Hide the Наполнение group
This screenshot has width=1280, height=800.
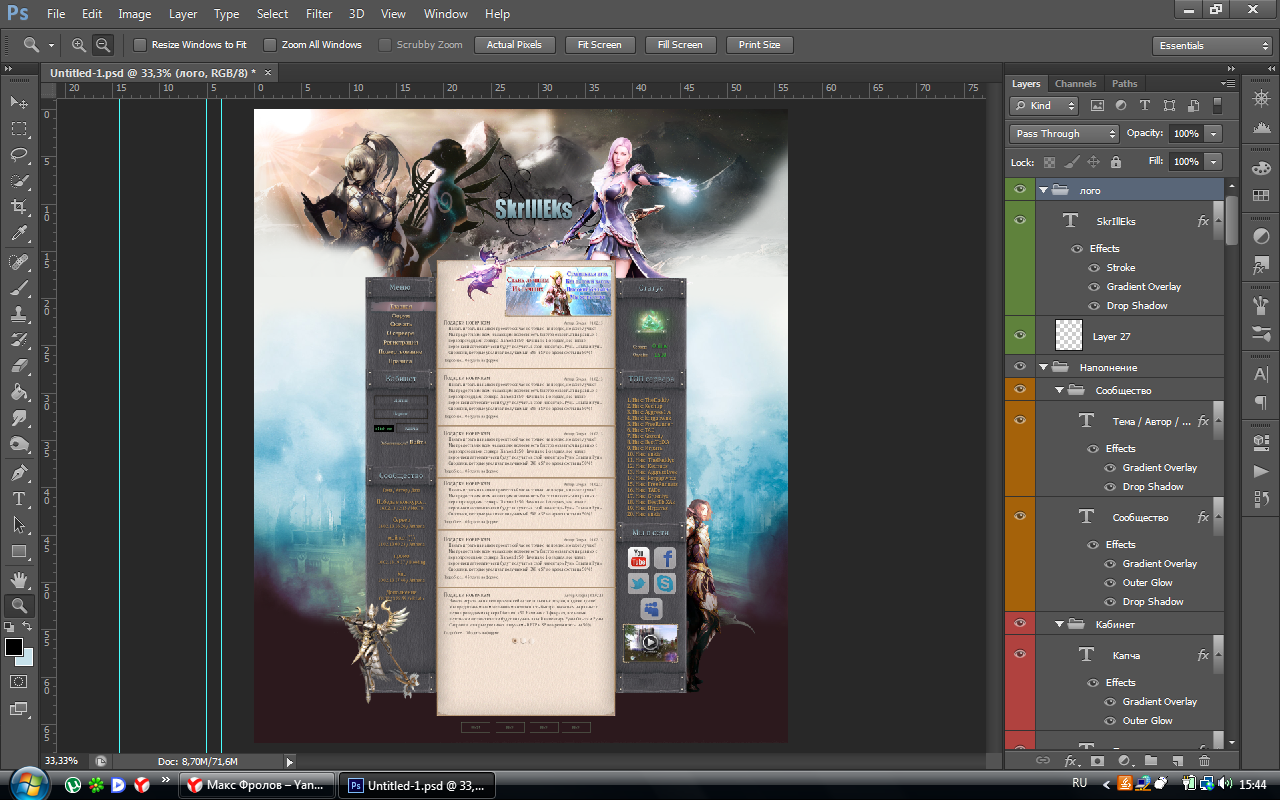[1020, 367]
